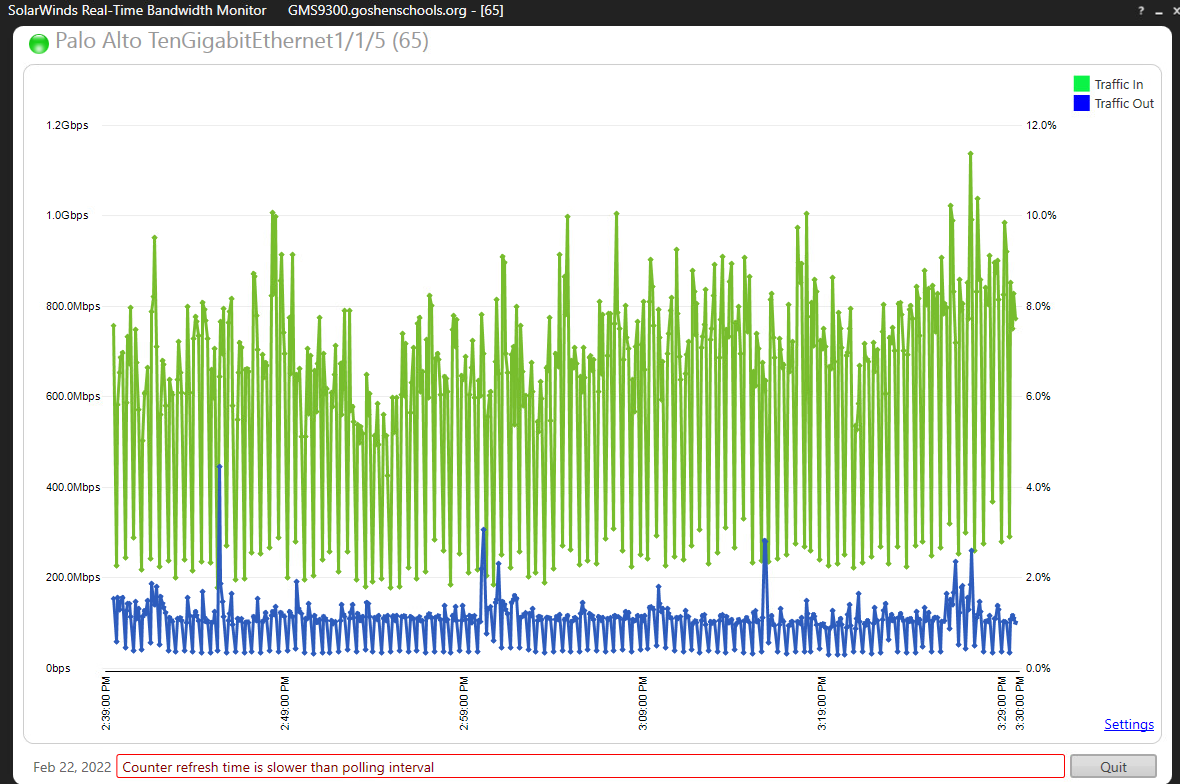Click the counter refresh warning message field

[x=590, y=766]
